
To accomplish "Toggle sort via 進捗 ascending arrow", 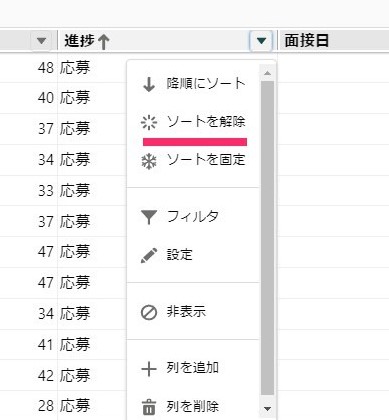I will point(104,42).
